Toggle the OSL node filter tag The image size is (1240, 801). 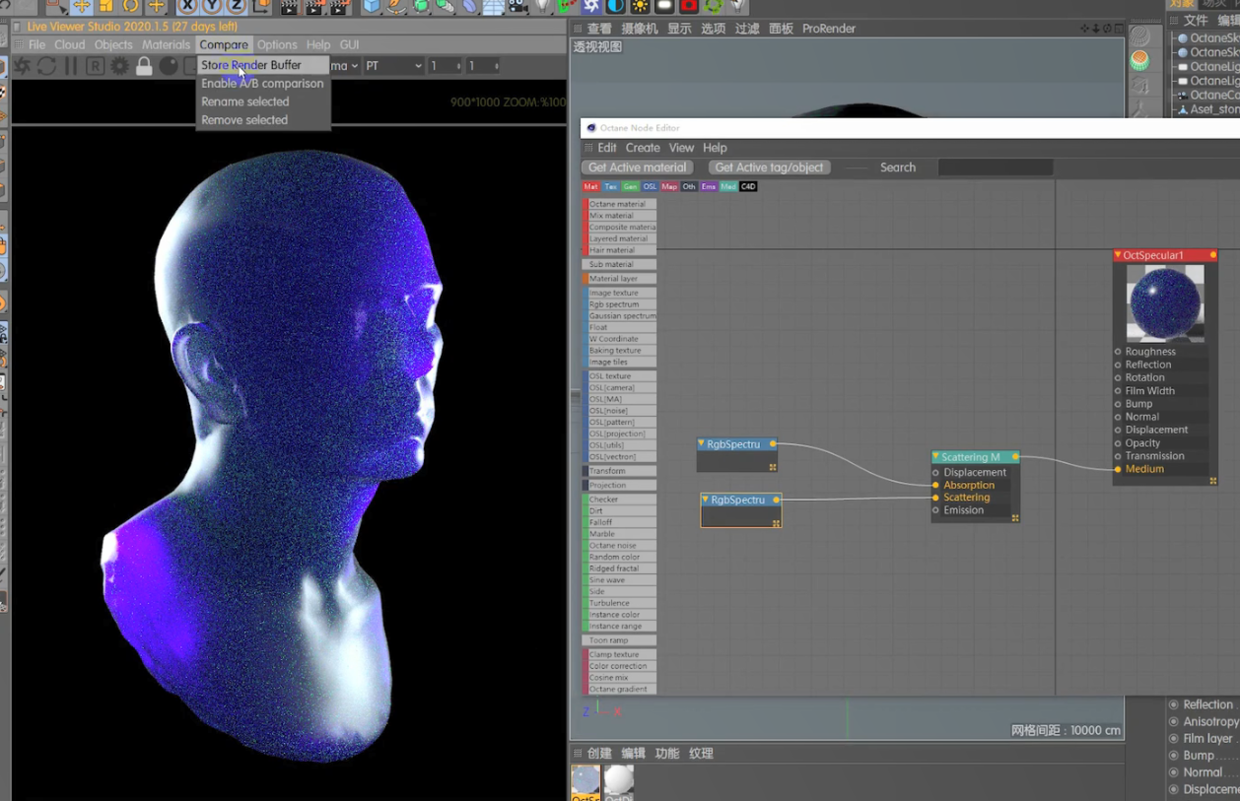coord(650,187)
